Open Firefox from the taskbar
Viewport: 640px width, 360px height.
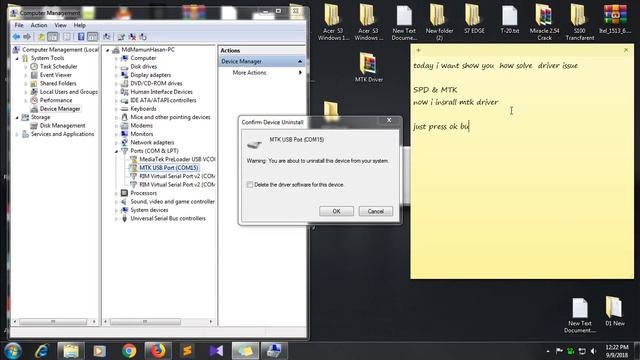[x=158, y=351]
